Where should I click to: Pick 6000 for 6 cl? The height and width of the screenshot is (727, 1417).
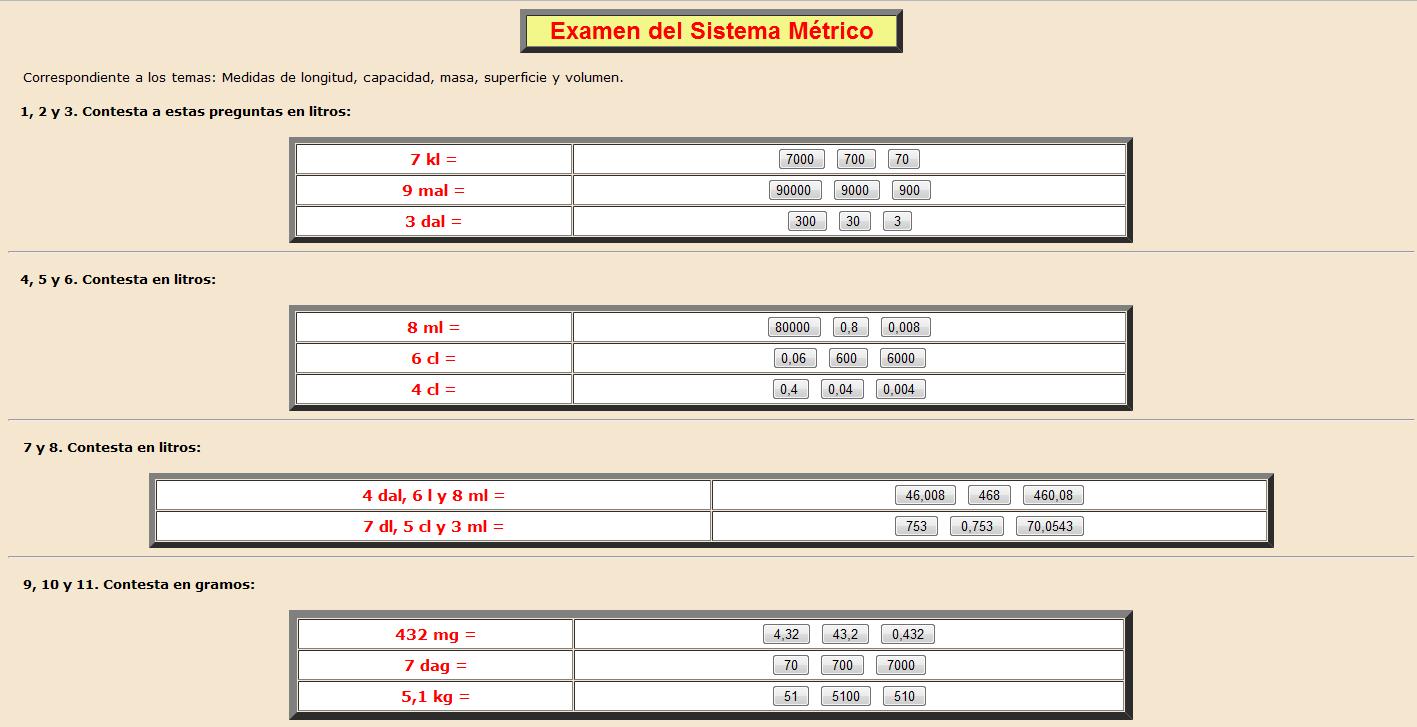(902, 358)
